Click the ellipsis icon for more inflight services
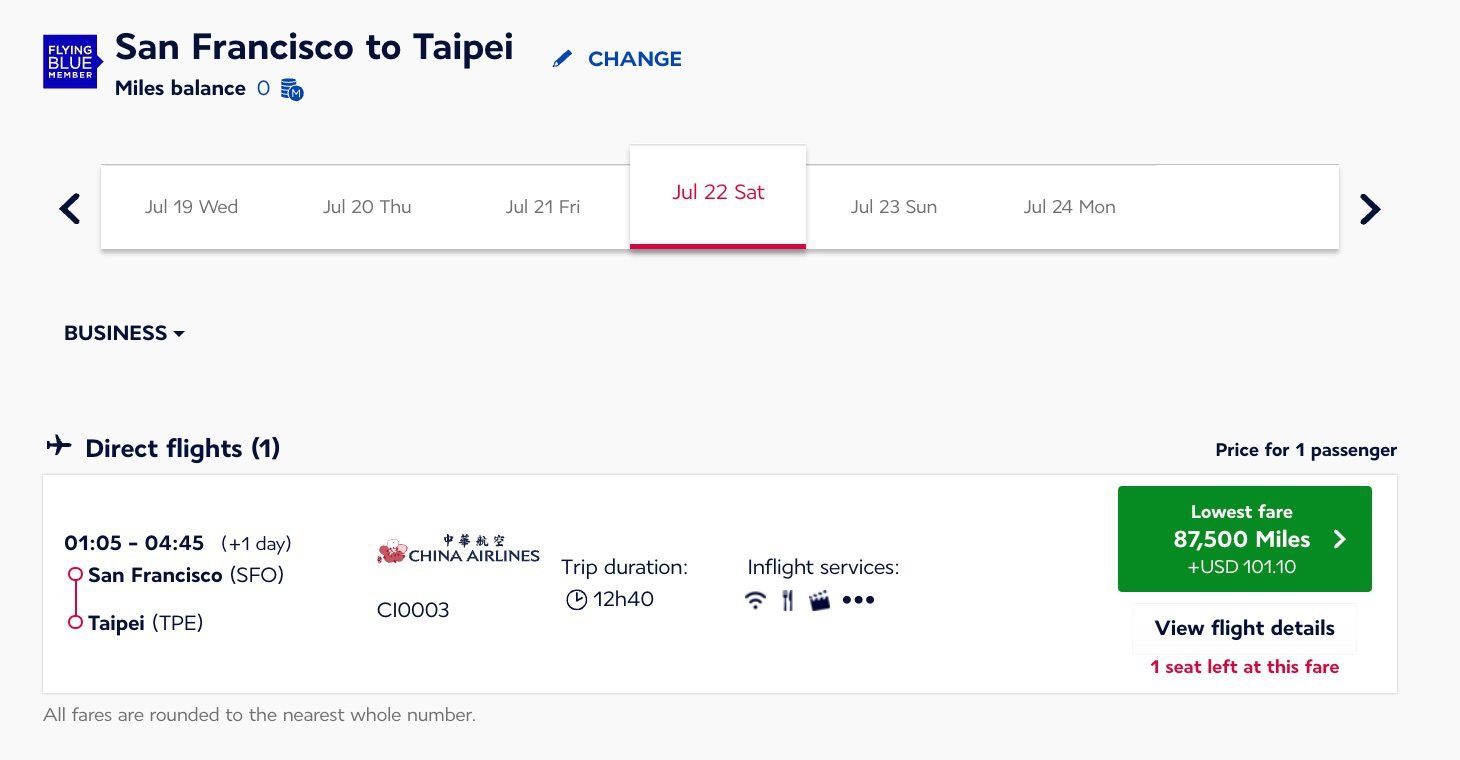 click(x=858, y=600)
